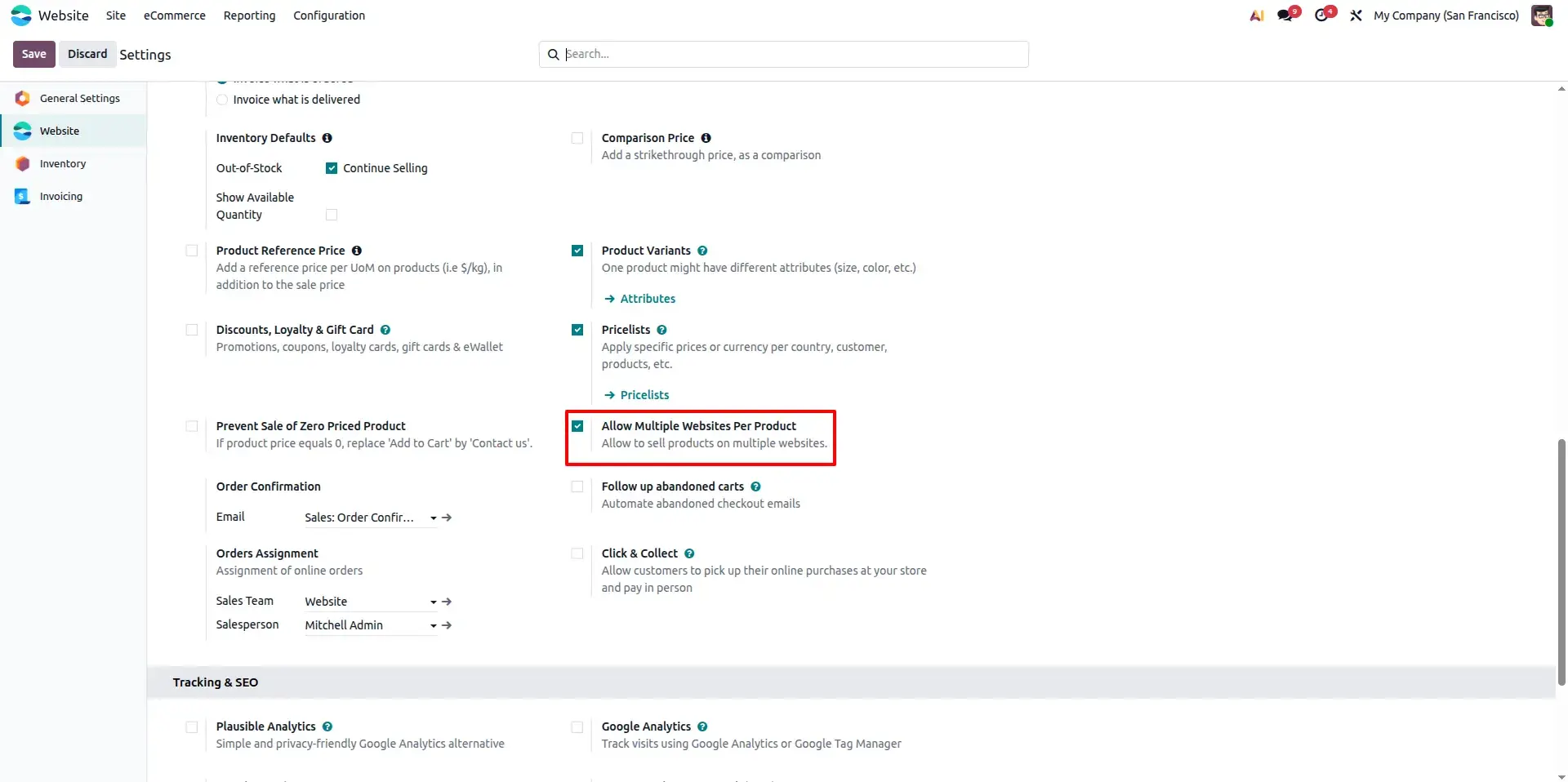Enable Product Reference Price checkbox
Screen dimensions: 1568x782
pos(192,251)
